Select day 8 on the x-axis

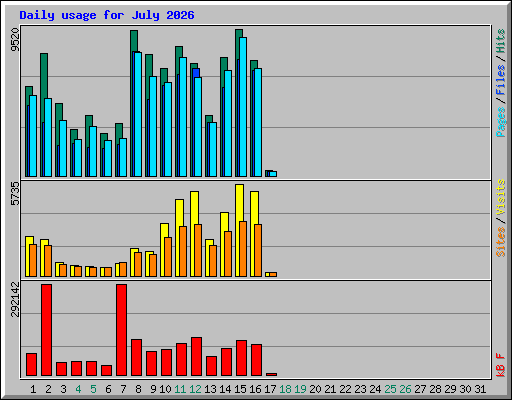coord(138,389)
